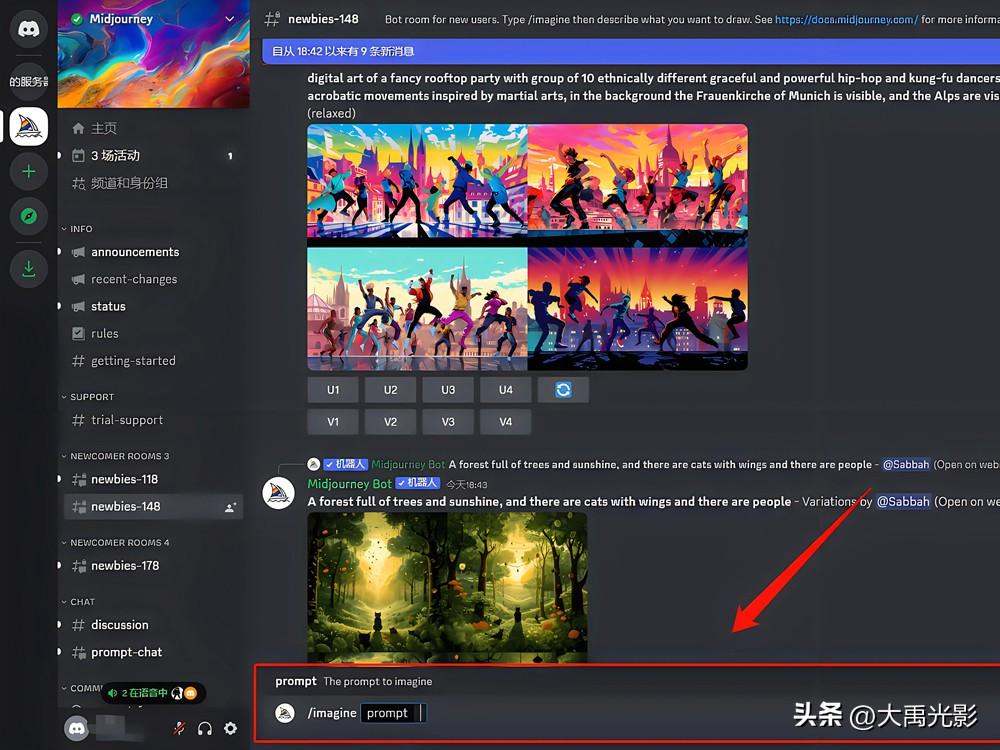Click the U3 upscale button
1000x750 pixels.
pyautogui.click(x=448, y=390)
